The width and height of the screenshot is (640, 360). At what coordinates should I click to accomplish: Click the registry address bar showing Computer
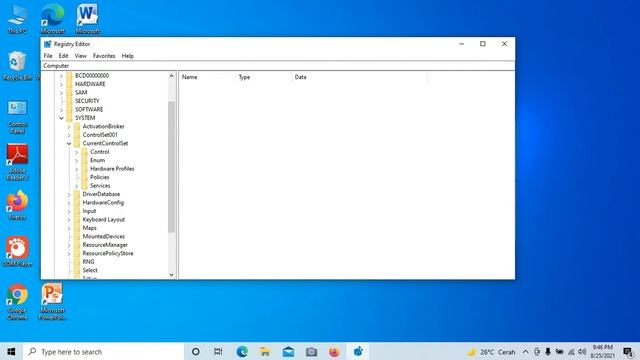(x=278, y=66)
